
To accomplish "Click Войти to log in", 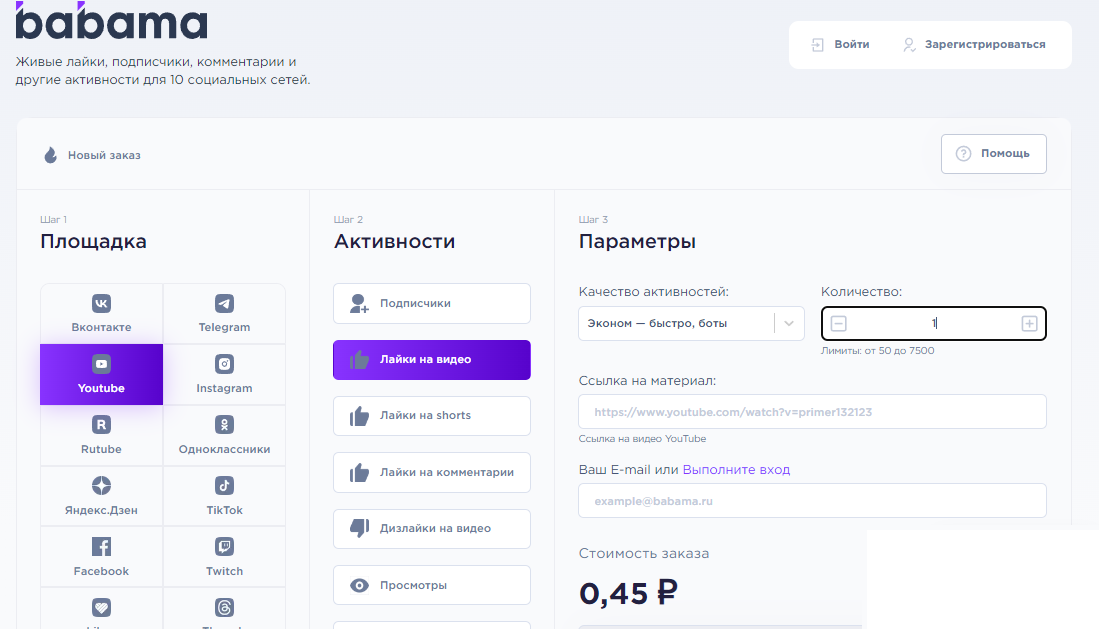I will pos(840,45).
